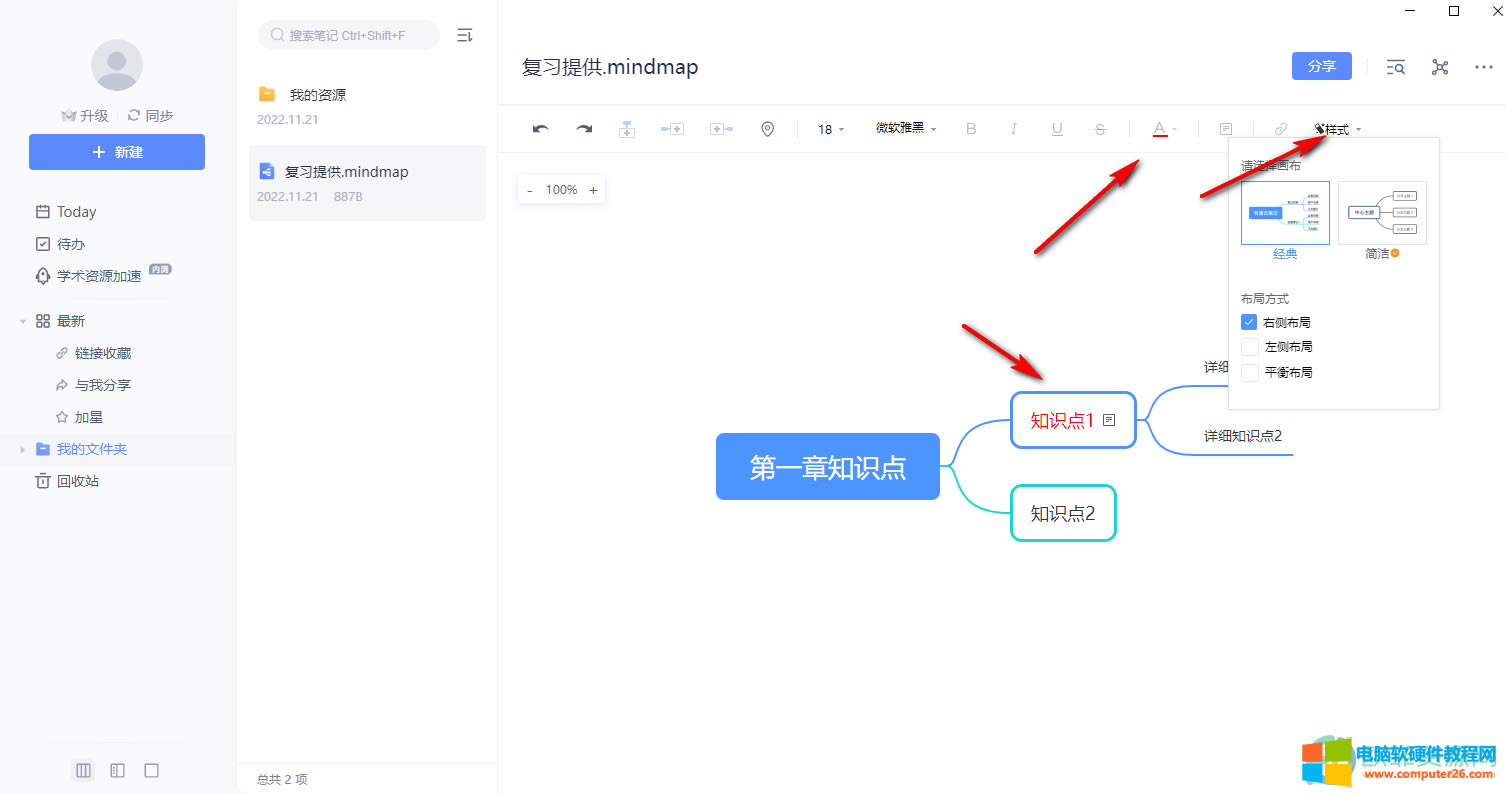
Task: Open the 微软雅黑 font dropdown
Action: [906, 129]
